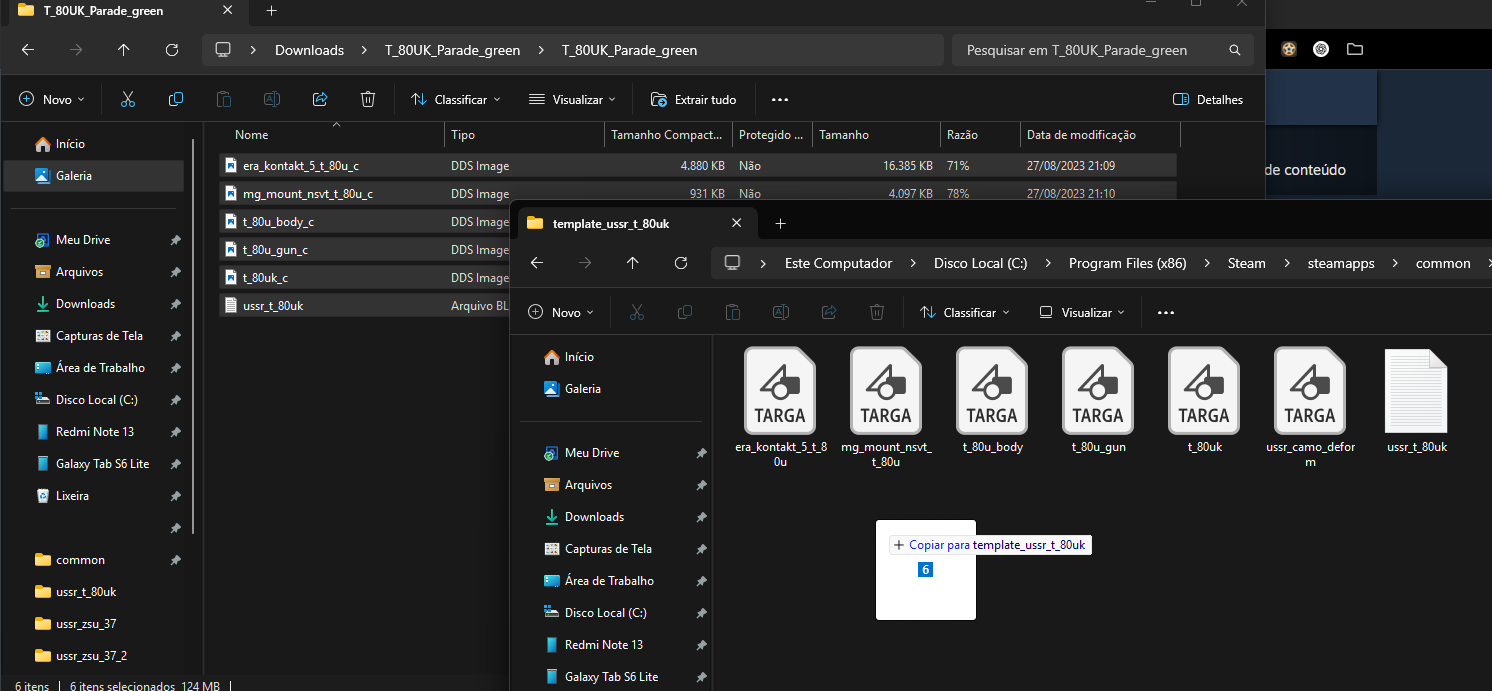
Task: Select ussr_camo_deform TARGA file icon
Action: [1310, 391]
